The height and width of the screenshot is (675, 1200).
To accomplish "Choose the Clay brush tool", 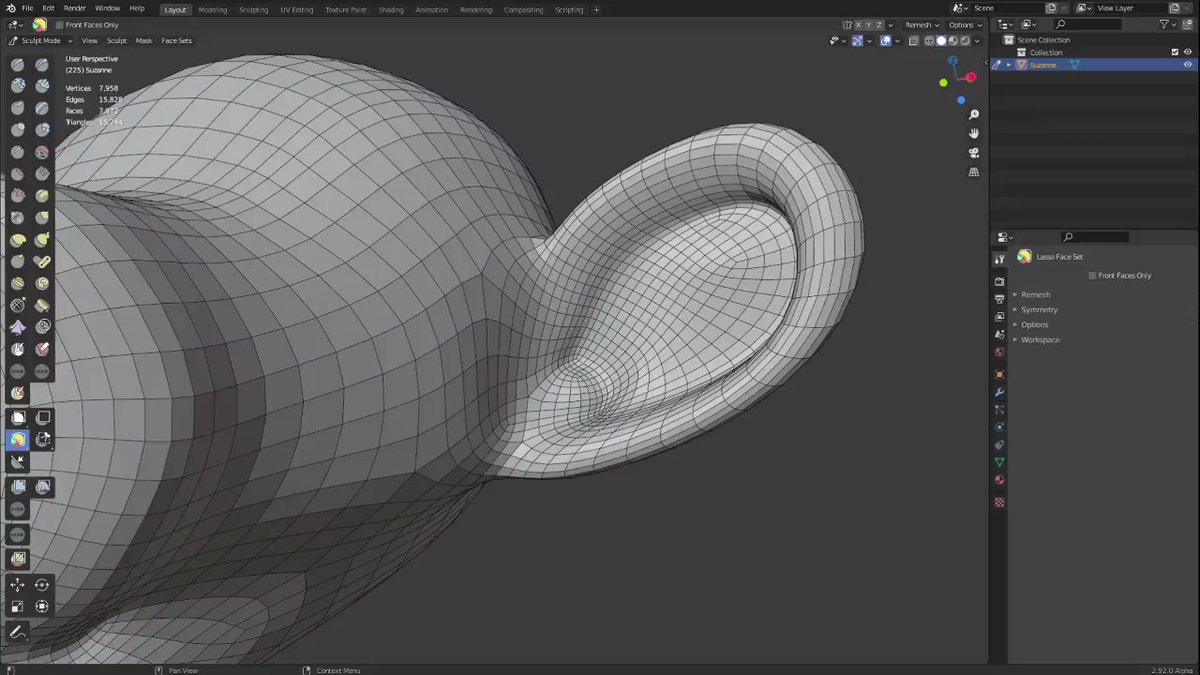I will [18, 86].
